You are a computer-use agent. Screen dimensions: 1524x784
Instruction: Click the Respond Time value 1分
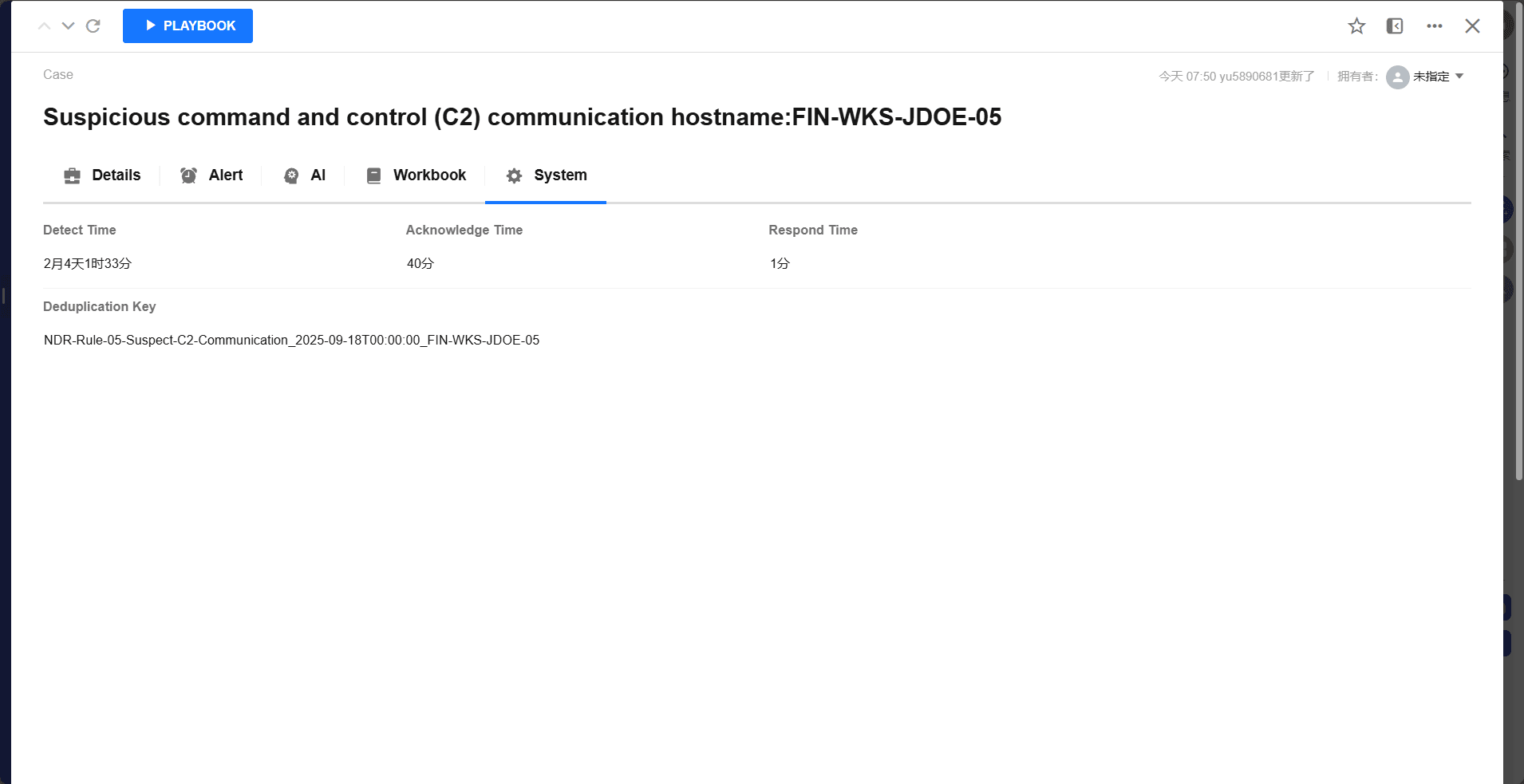coord(780,263)
